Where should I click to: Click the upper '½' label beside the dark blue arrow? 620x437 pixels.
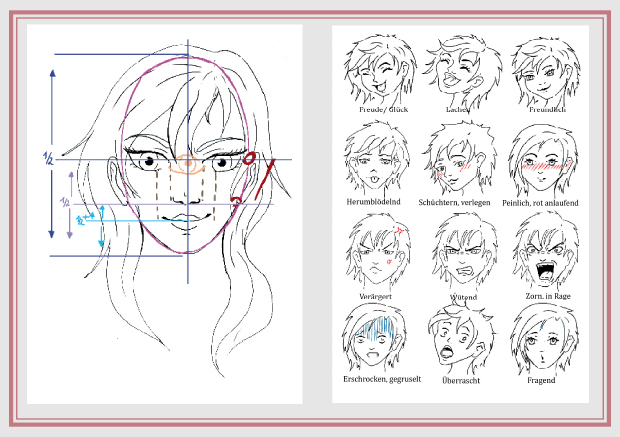click(x=47, y=157)
